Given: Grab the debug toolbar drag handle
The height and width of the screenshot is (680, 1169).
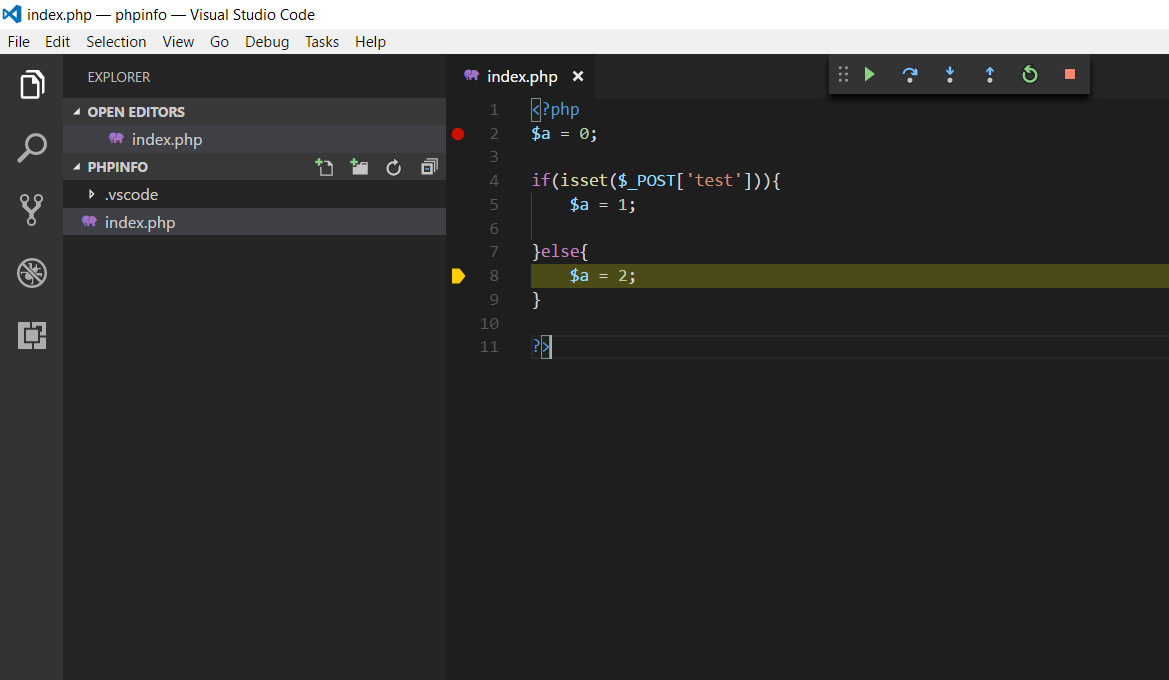Looking at the screenshot, I should (x=843, y=74).
